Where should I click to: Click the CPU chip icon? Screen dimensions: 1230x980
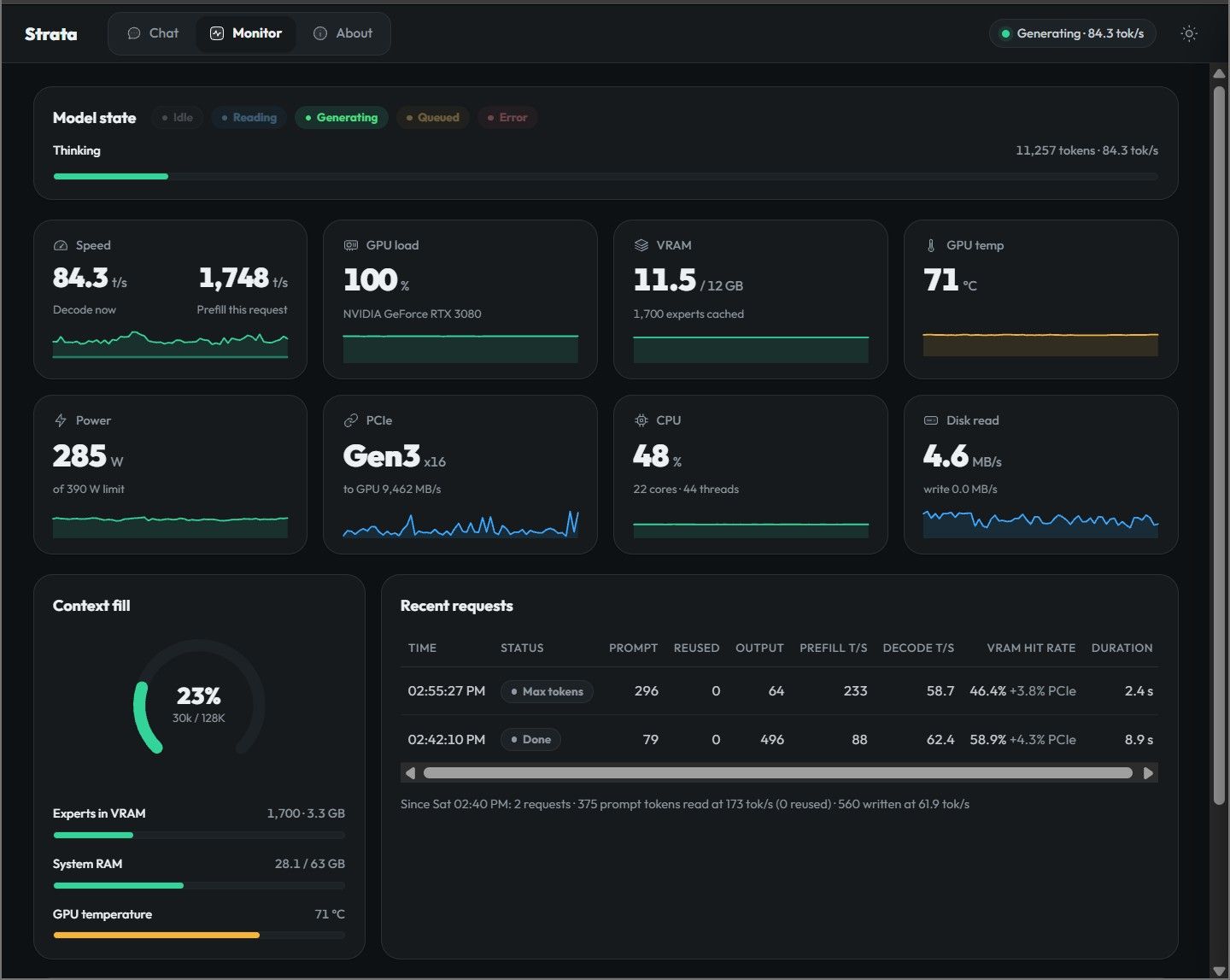641,420
